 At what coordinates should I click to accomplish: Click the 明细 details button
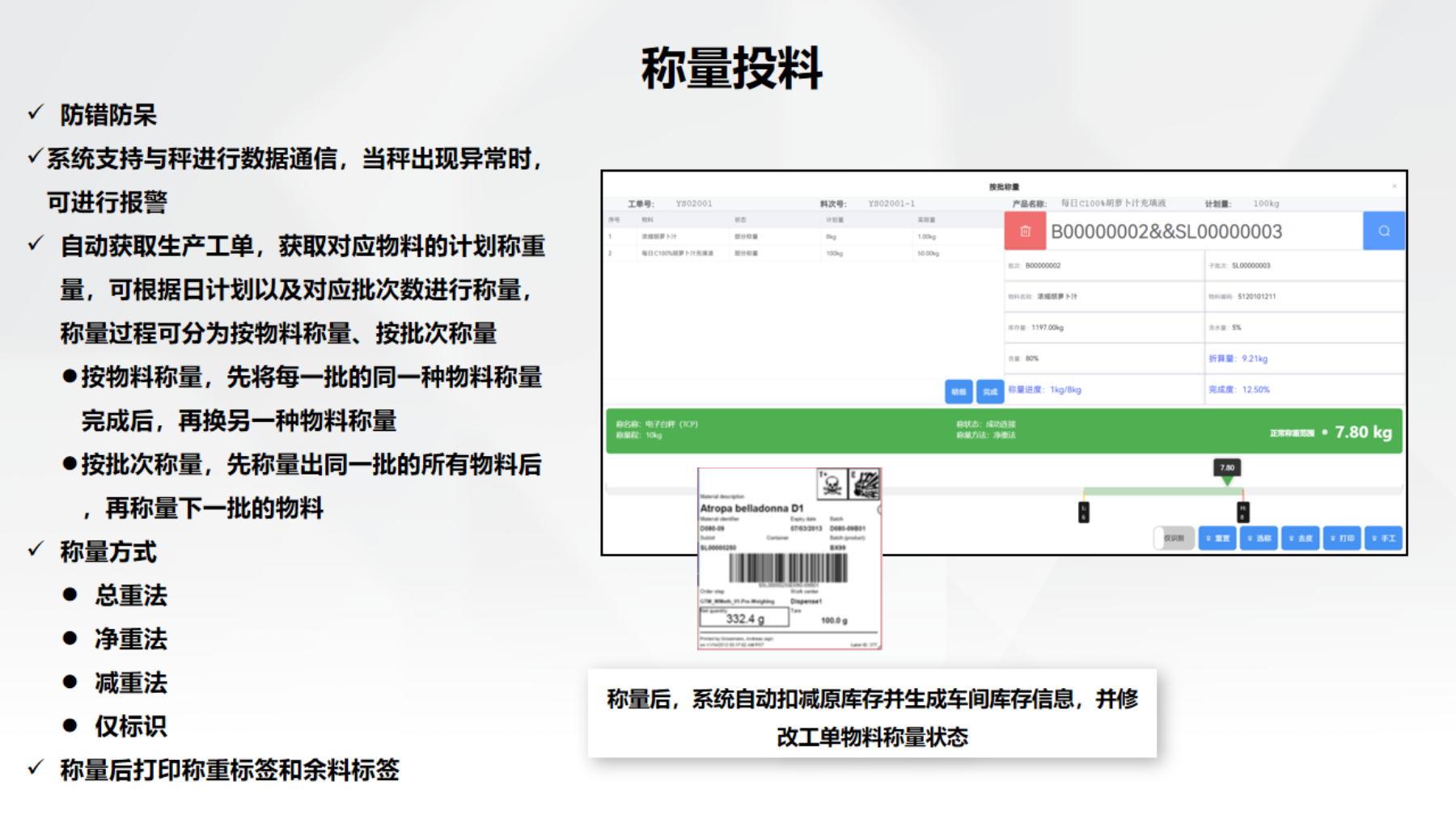[x=959, y=391]
